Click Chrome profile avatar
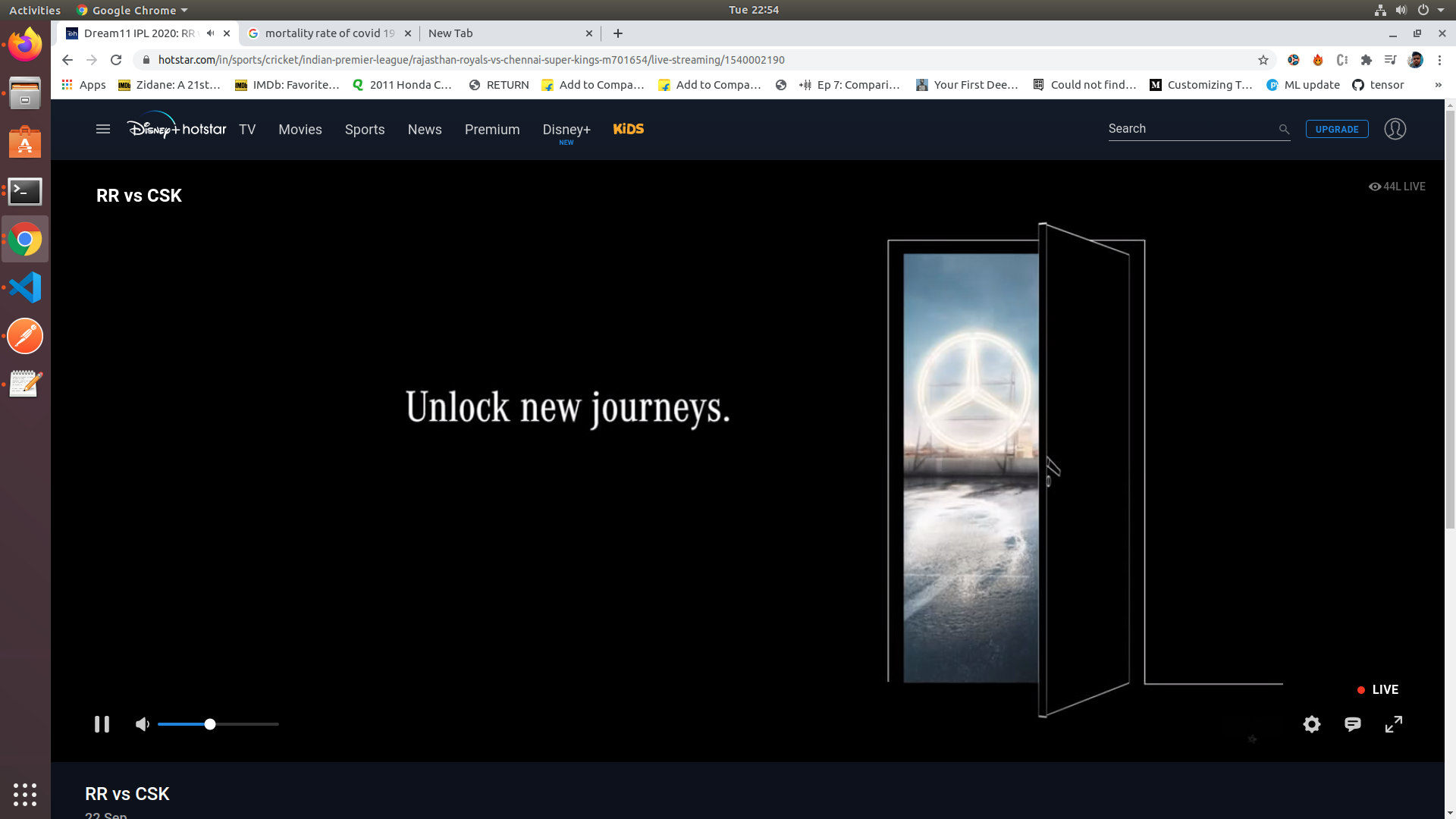The height and width of the screenshot is (819, 1456). 1415,60
